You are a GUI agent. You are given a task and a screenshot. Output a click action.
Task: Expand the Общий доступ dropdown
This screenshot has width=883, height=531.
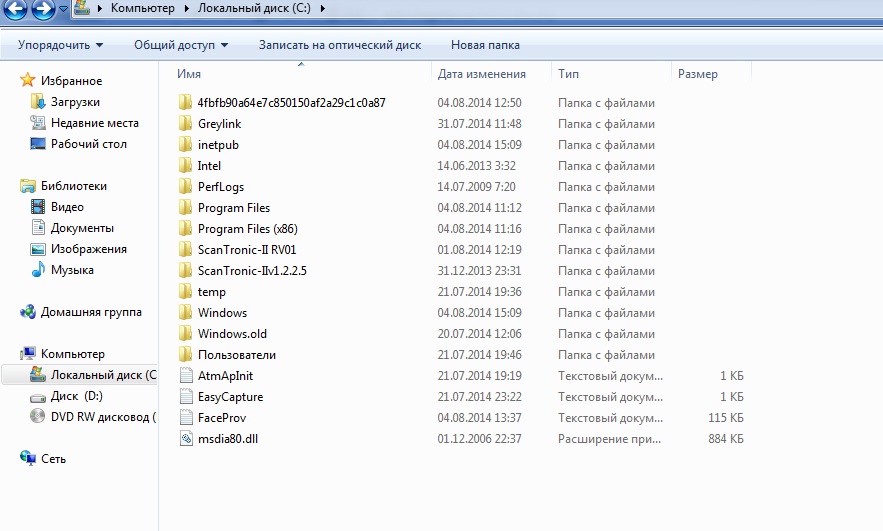[181, 45]
